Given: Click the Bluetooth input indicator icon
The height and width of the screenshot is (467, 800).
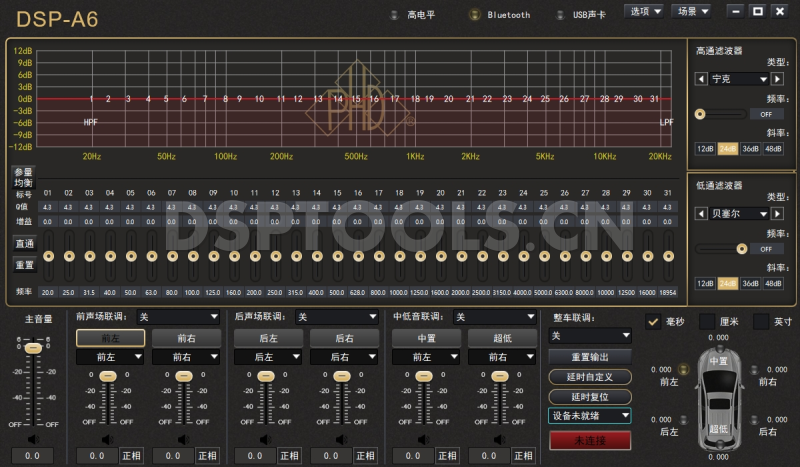Looking at the screenshot, I should click(474, 15).
